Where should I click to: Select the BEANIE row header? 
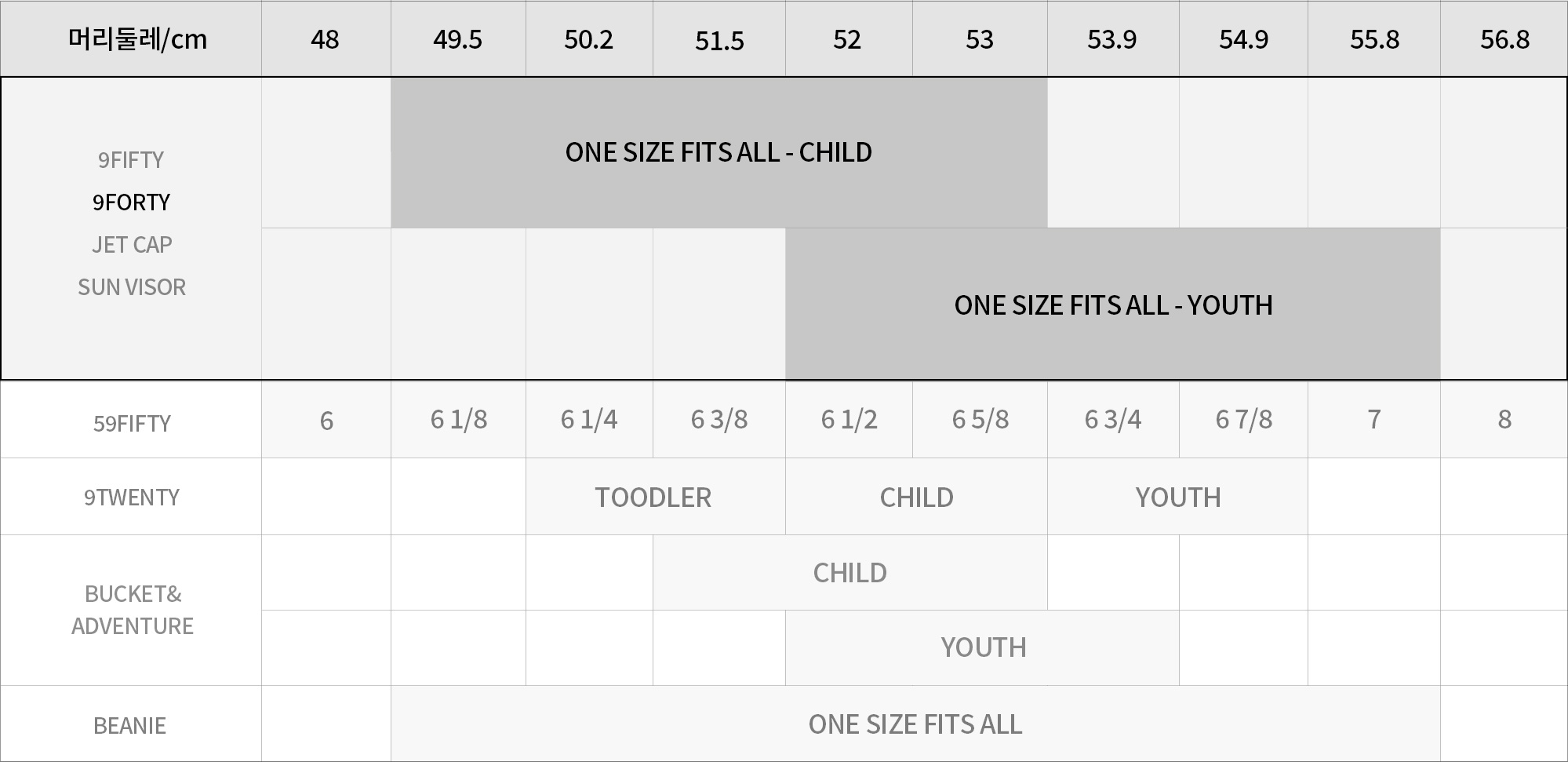(x=131, y=724)
